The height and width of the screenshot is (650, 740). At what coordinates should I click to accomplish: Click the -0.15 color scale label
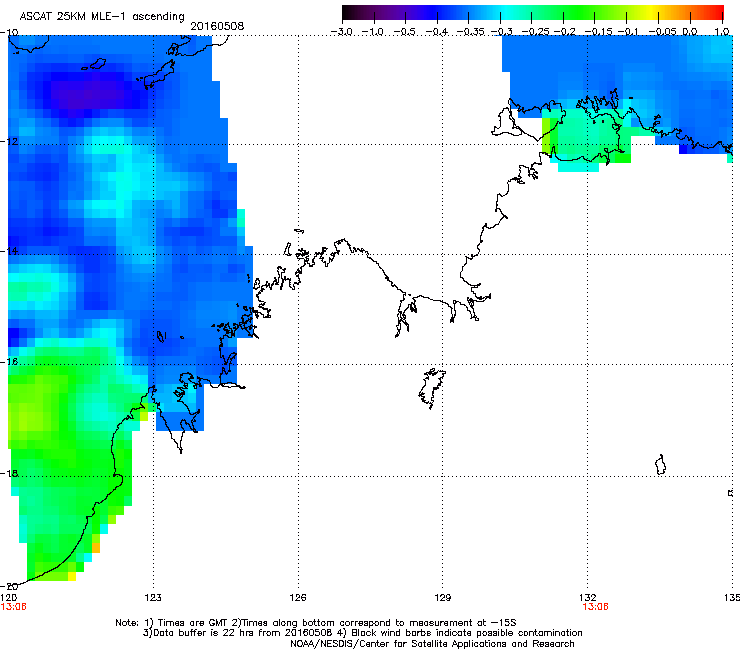coord(598,32)
